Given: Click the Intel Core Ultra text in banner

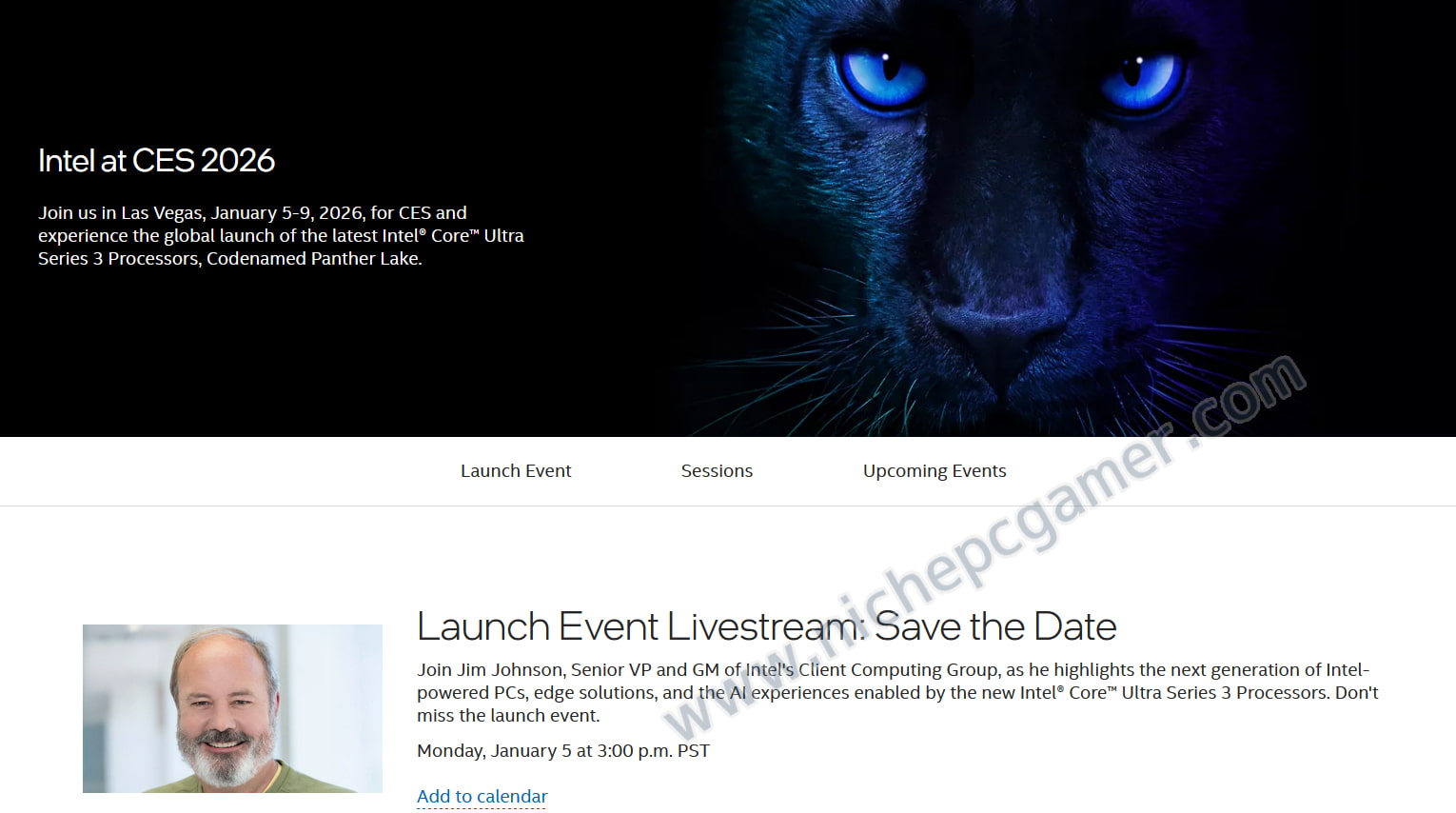Looking at the screenshot, I should pos(453,235).
